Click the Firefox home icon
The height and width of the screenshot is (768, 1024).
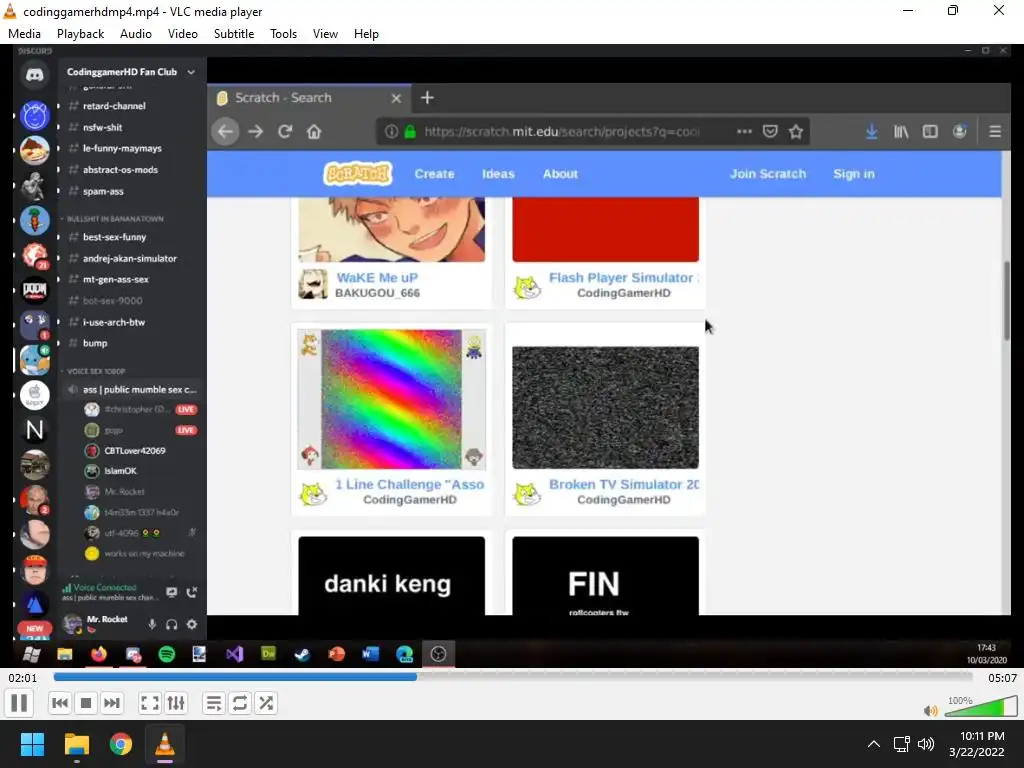click(x=314, y=132)
